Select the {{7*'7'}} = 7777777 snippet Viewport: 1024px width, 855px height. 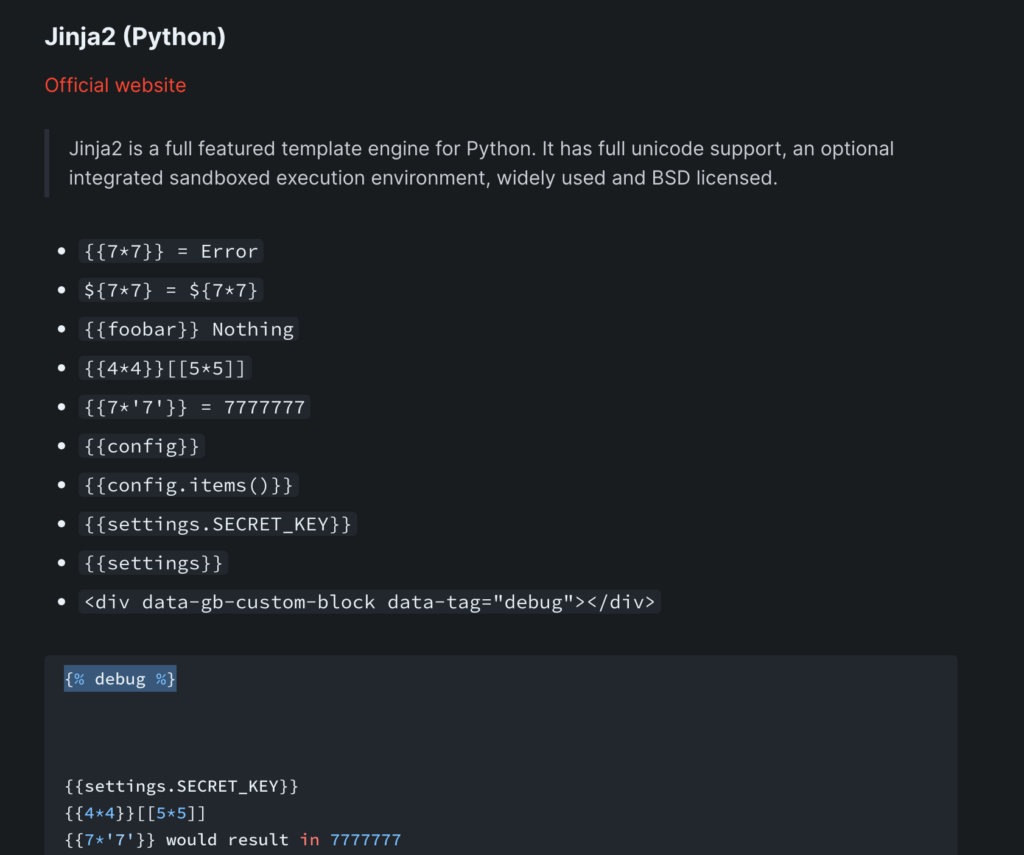coord(195,408)
